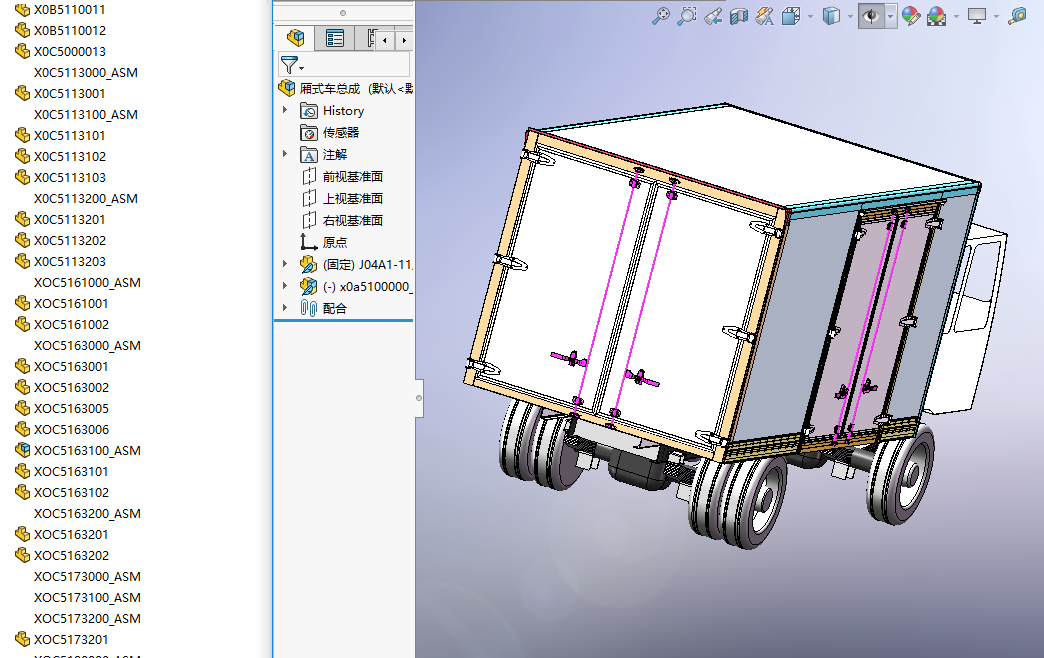Open the View Orientation dropdown arrow
Viewport: 1044px width, 658px height.
810,16
